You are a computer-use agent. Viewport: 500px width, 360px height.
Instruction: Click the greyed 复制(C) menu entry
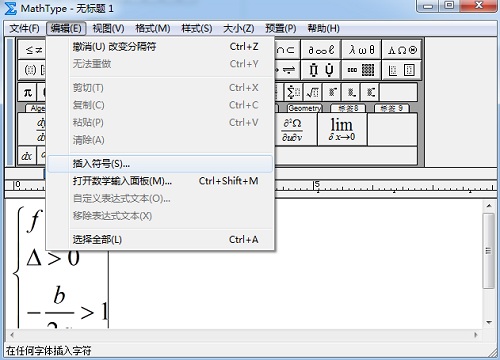[160, 105]
